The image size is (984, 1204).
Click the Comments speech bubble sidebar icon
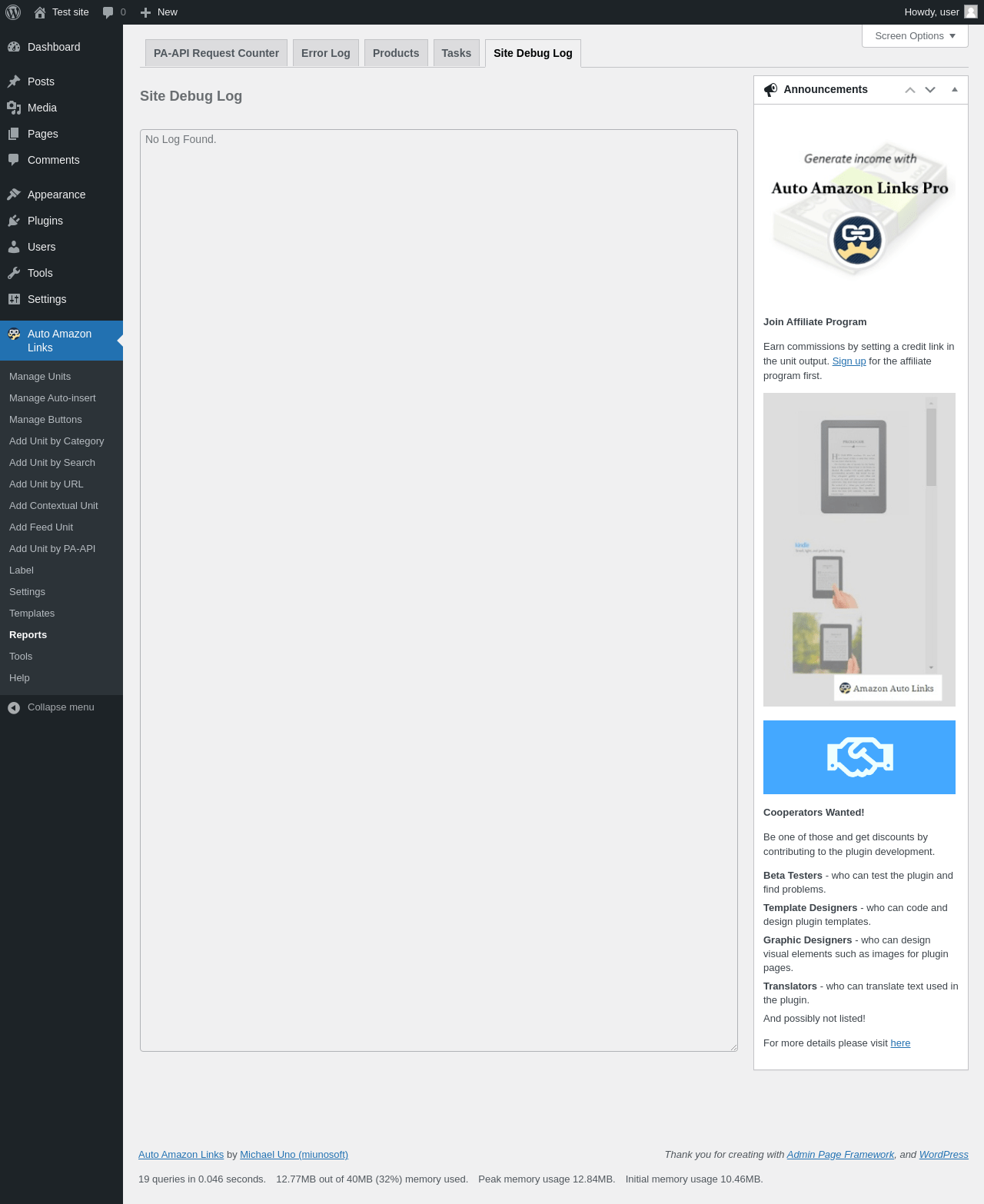tap(14, 160)
